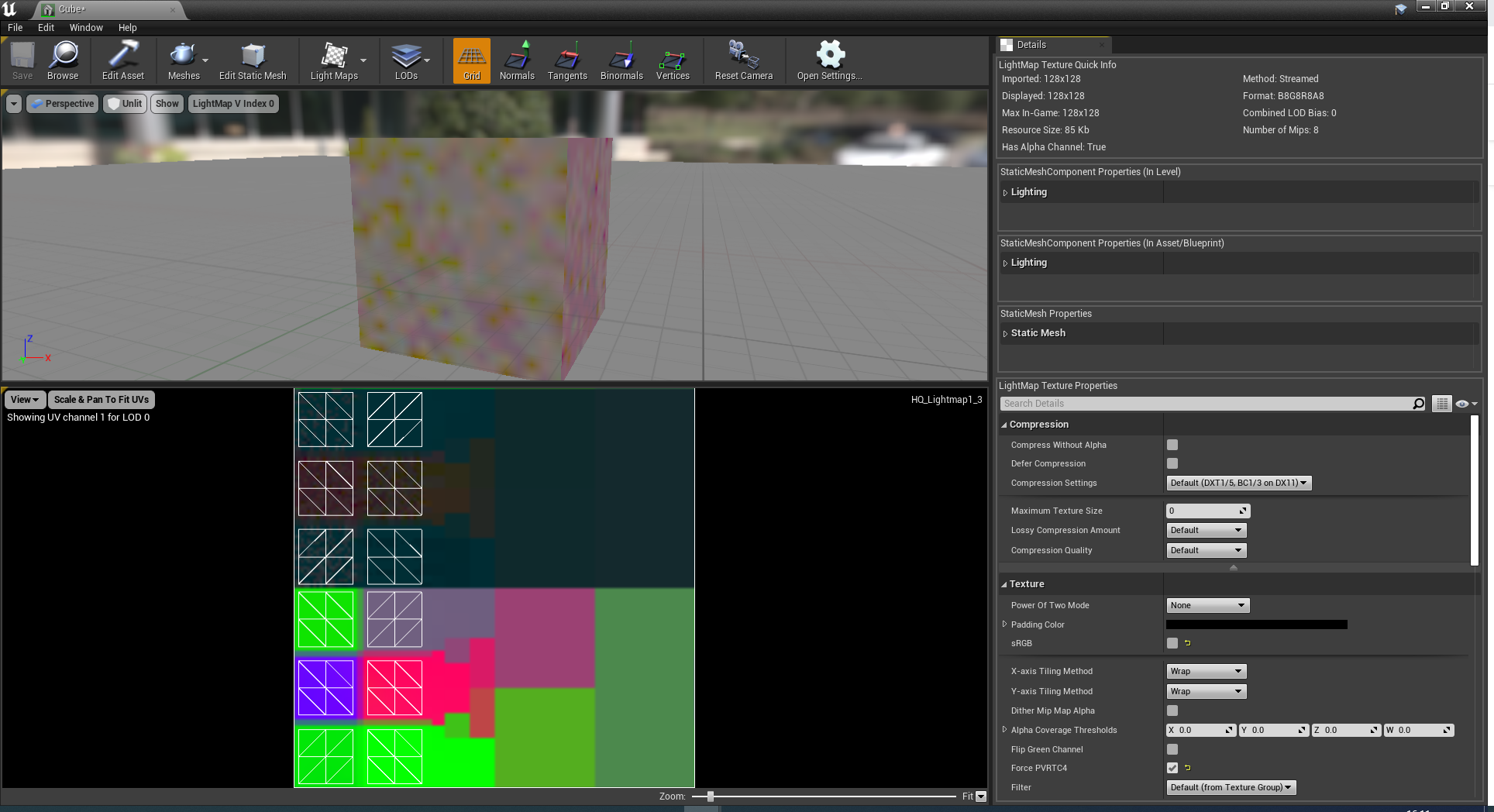Screen dimensions: 1494x812
Task: Toggle Normals display
Action: click(x=517, y=60)
